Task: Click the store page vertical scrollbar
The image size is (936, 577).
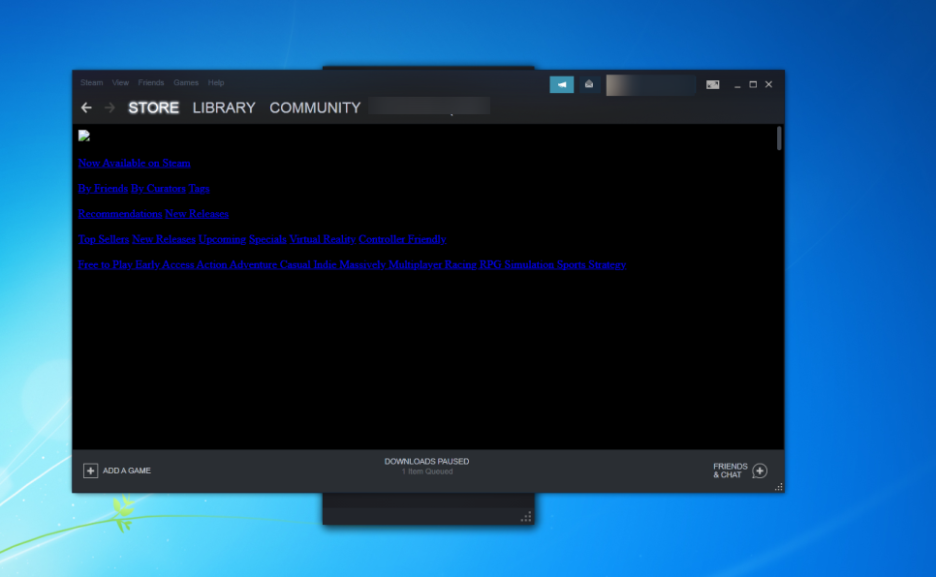Action: [779, 138]
